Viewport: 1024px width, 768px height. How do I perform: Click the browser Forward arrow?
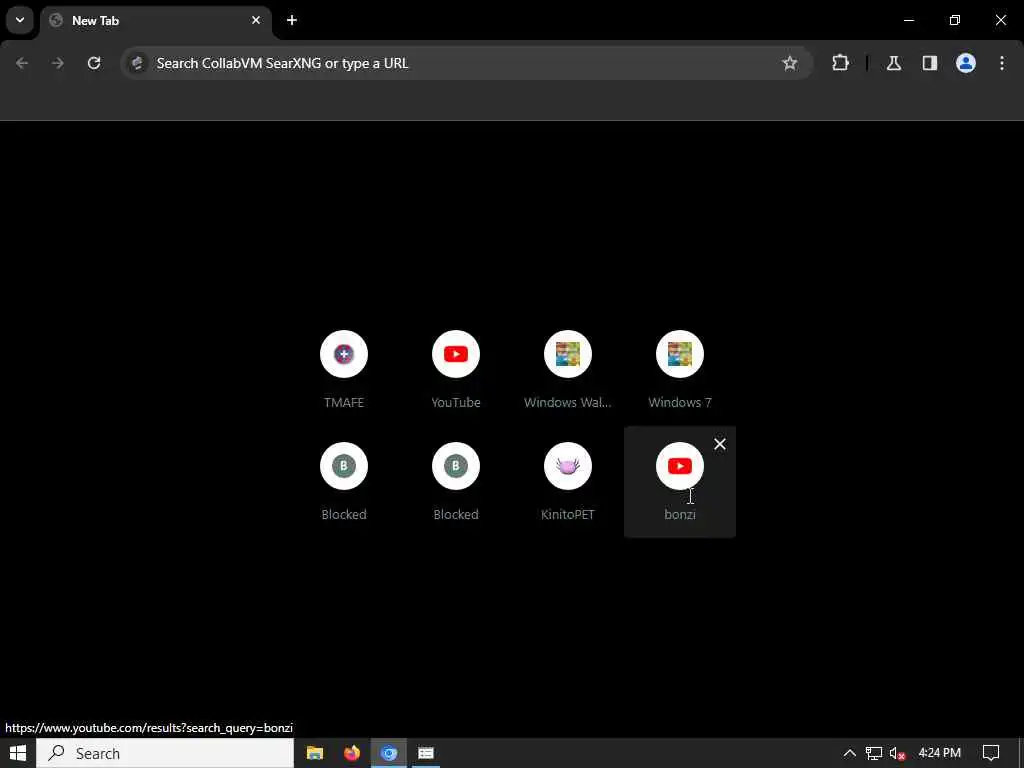pyautogui.click(x=58, y=63)
